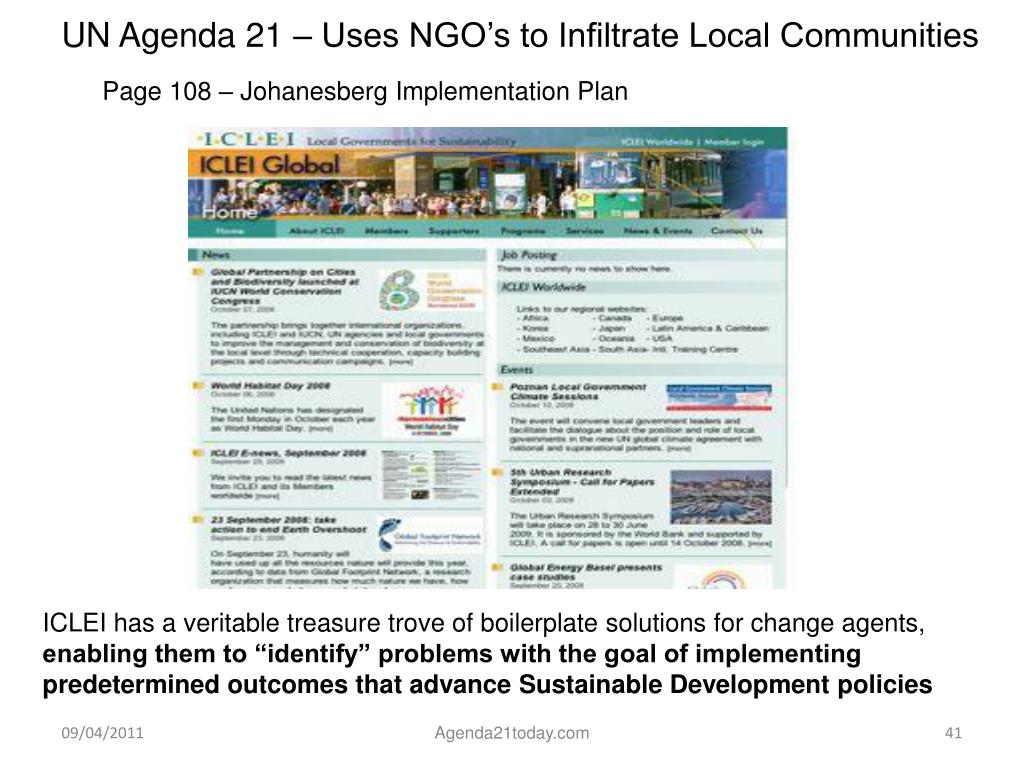Open the Home navigation tab
The image size is (1024, 768).
[x=230, y=231]
